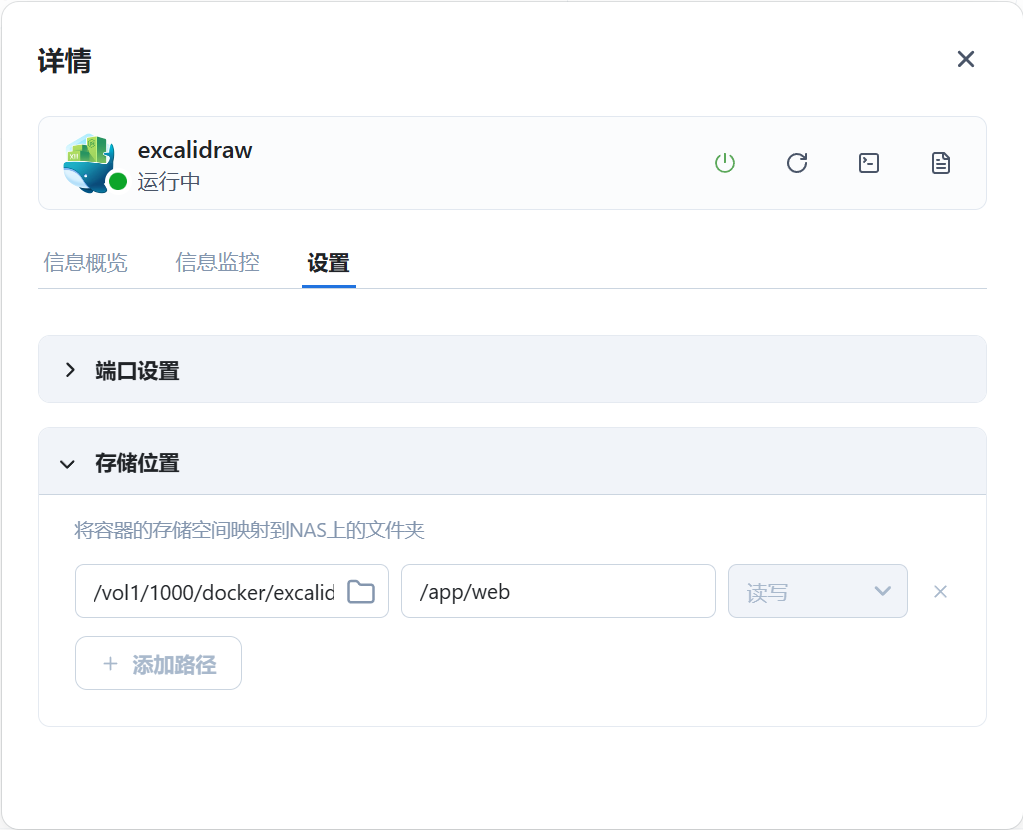Restart the excalidraw container with refresh icon
This screenshot has width=1023, height=830.
[797, 162]
